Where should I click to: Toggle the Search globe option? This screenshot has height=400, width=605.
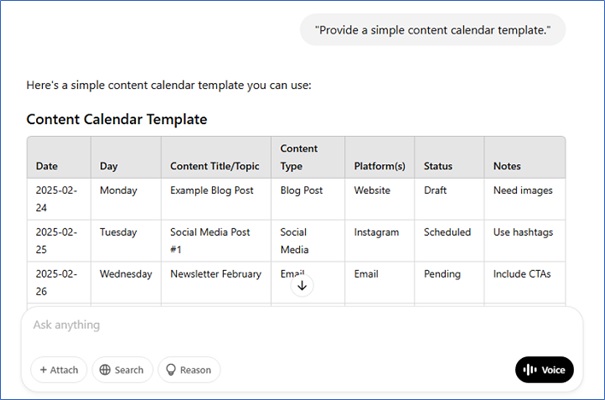pyautogui.click(x=122, y=370)
